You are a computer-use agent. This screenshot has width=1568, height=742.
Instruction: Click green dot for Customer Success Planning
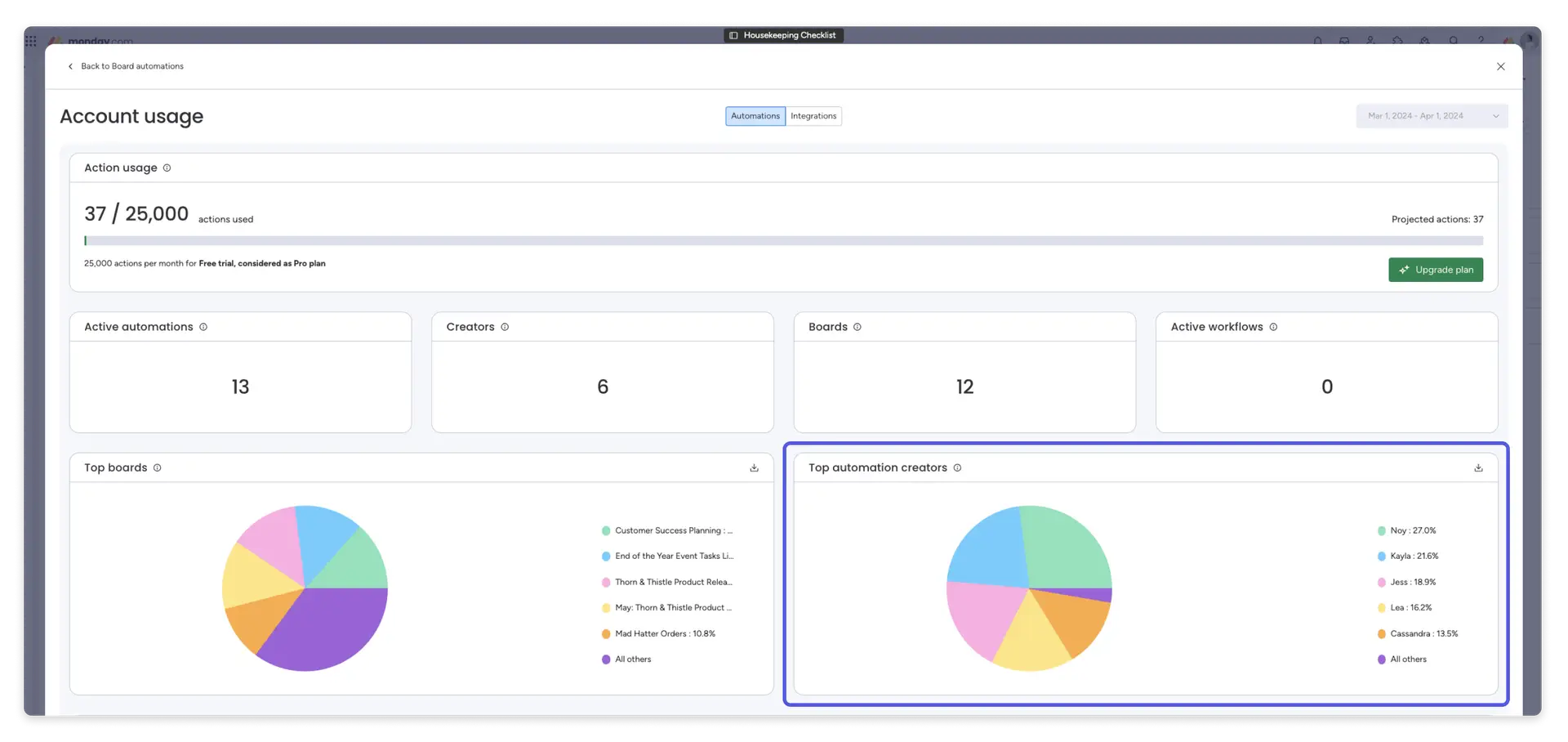point(606,531)
